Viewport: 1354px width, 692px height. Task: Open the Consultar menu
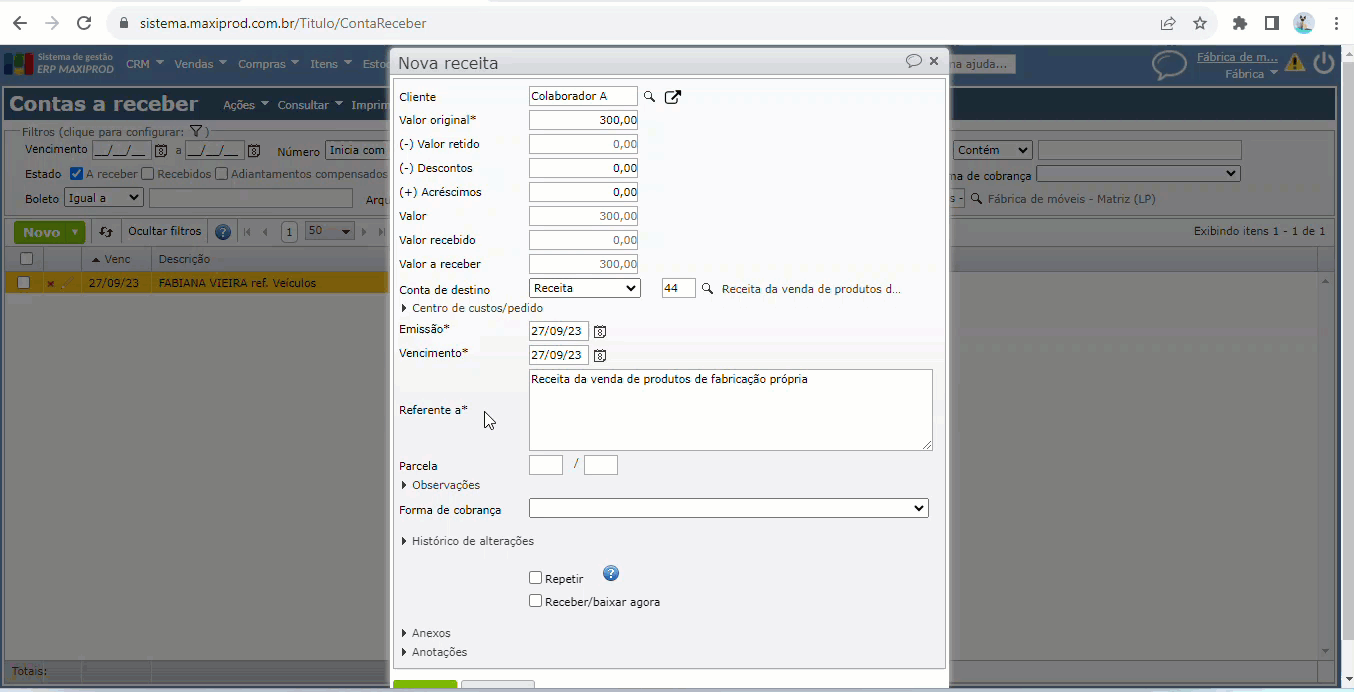pyautogui.click(x=310, y=105)
